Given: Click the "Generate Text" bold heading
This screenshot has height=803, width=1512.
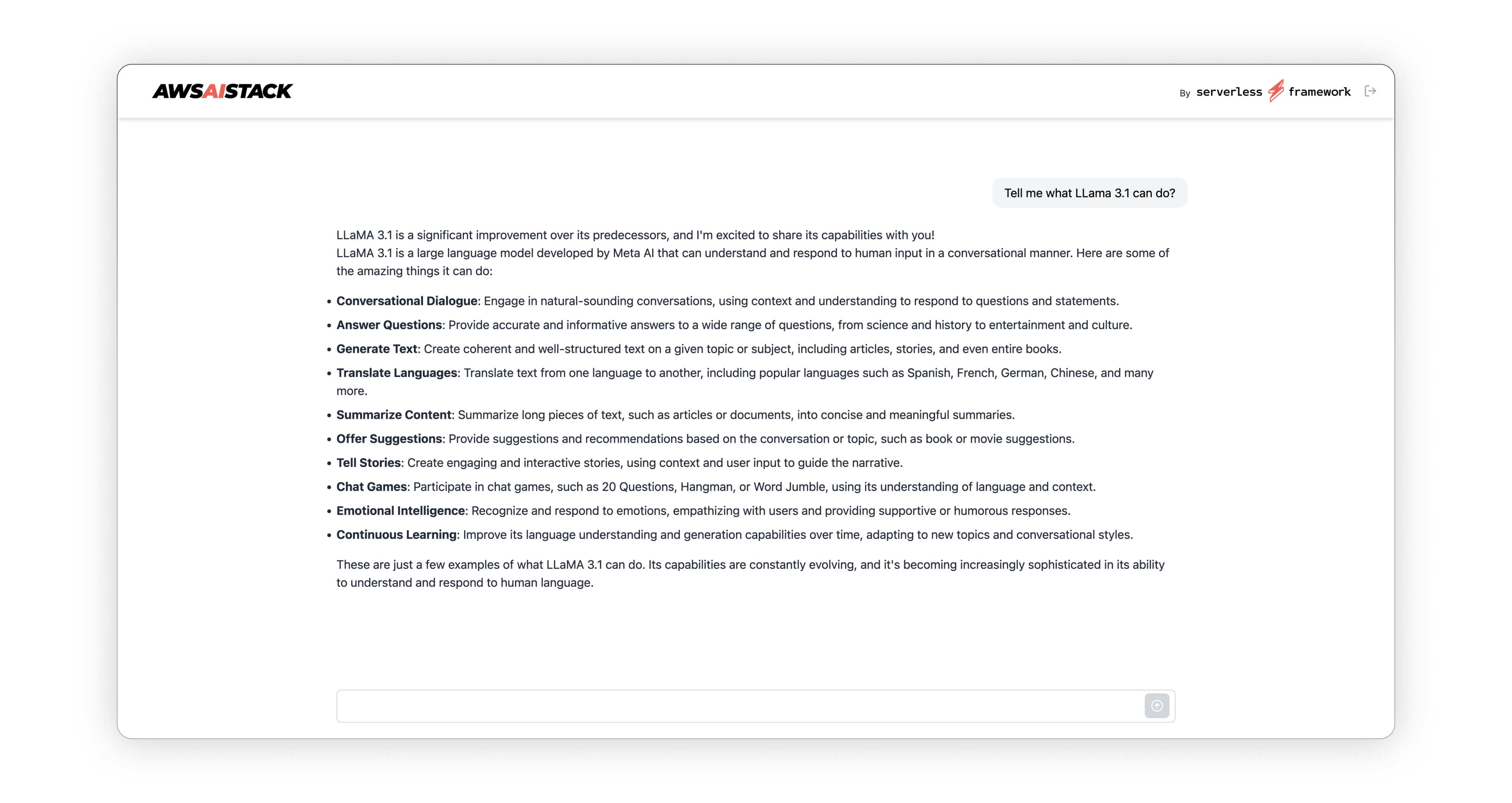Looking at the screenshot, I should click(376, 349).
